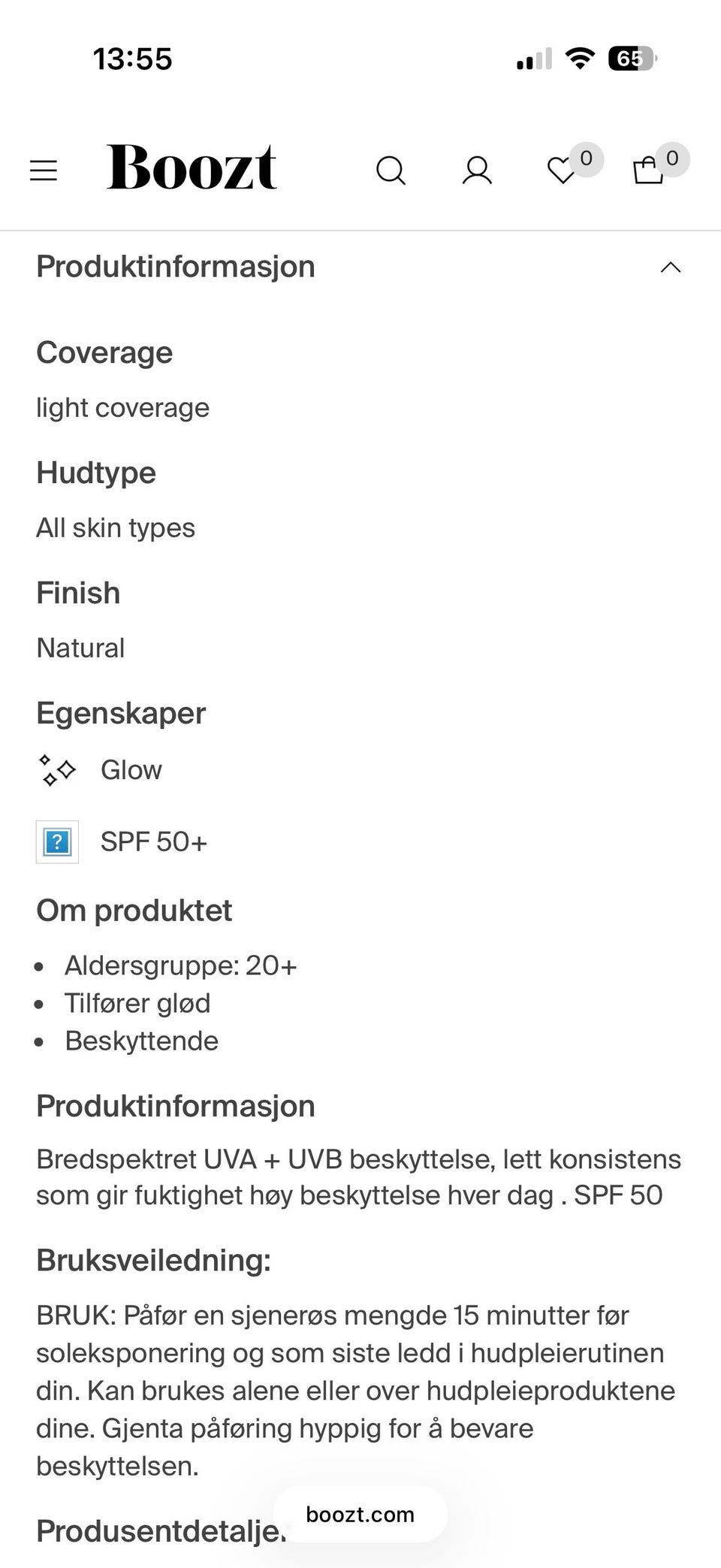The height and width of the screenshot is (1568, 721).
Task: Open the user account icon
Action: (x=477, y=171)
